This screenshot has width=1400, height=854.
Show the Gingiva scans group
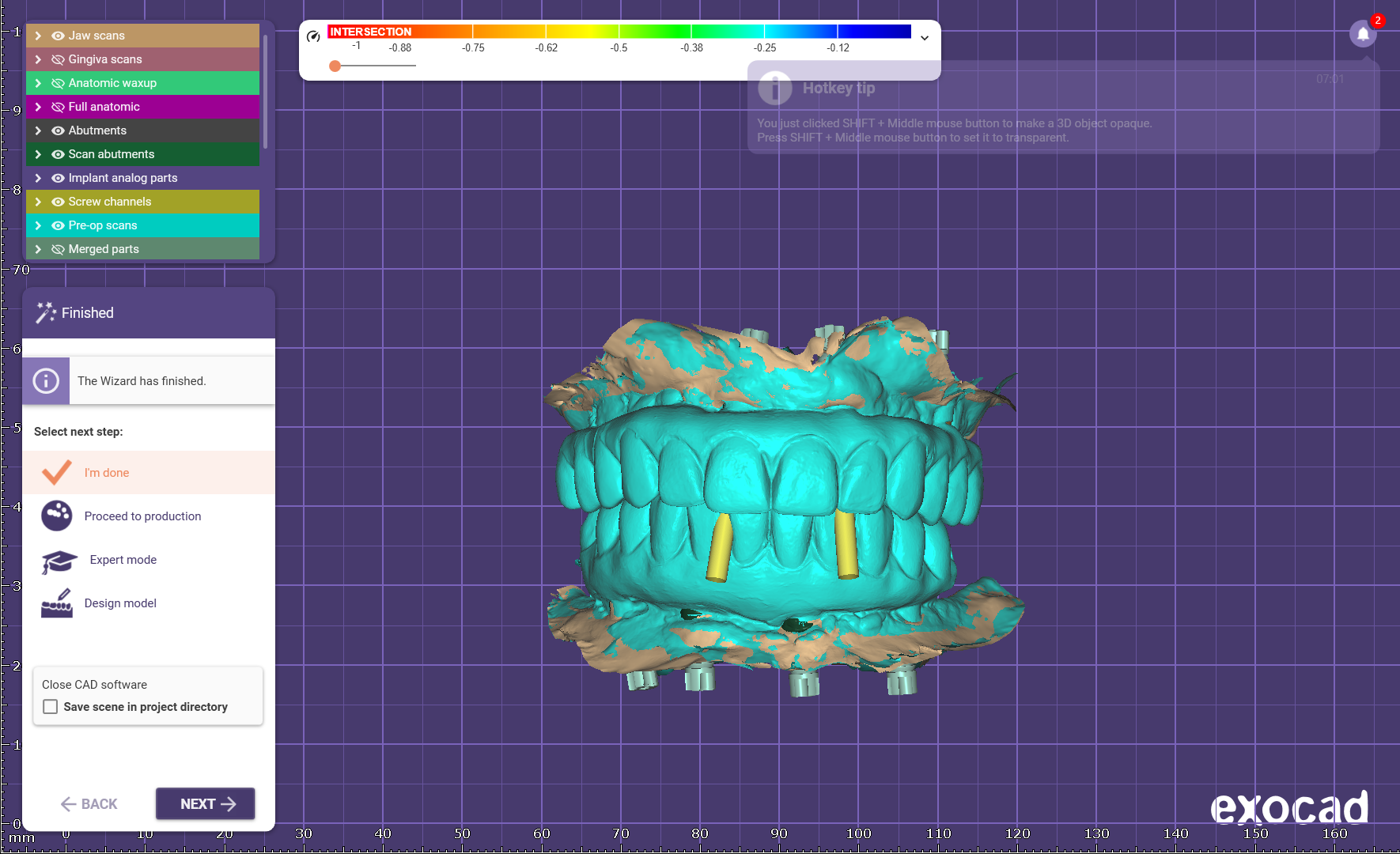click(x=58, y=59)
